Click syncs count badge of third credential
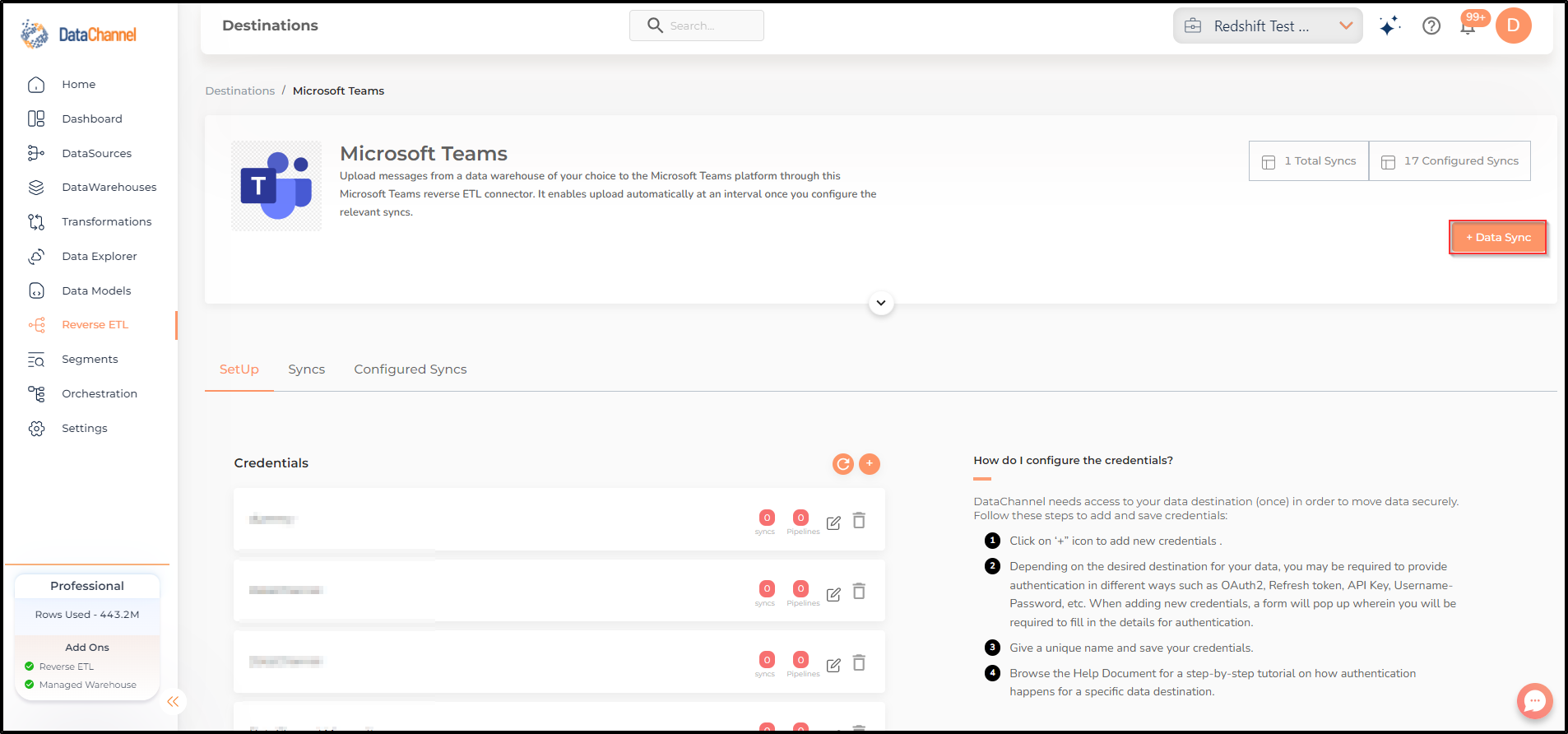The height and width of the screenshot is (734, 1568). click(767, 659)
